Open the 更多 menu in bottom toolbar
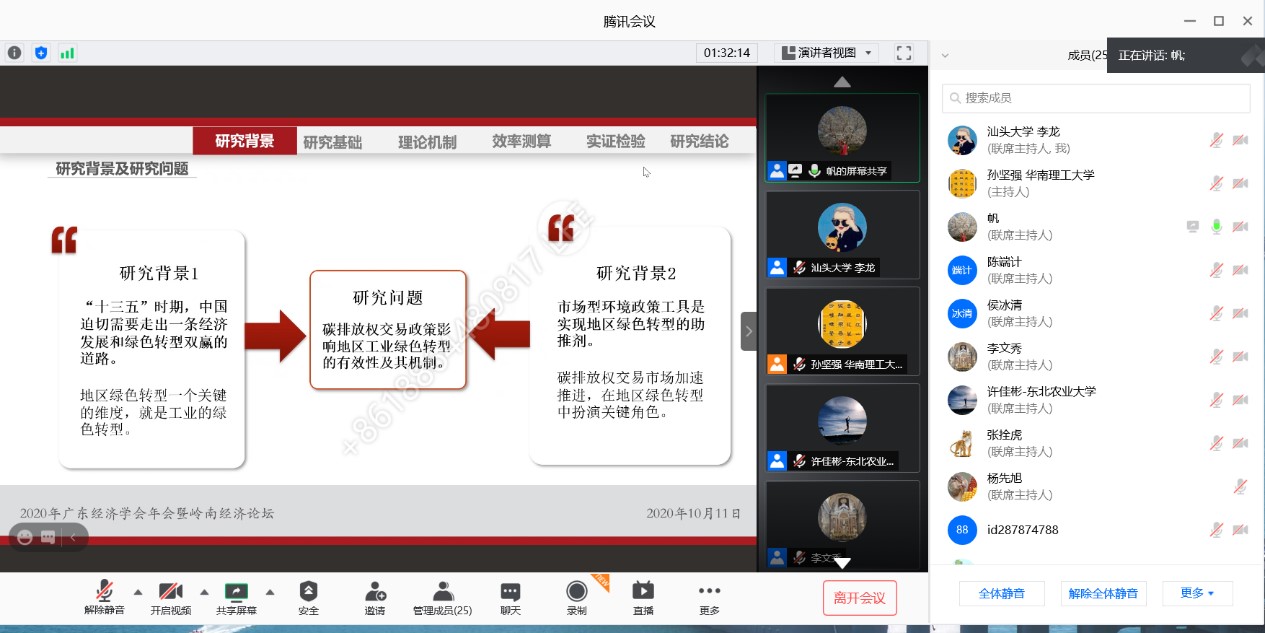This screenshot has width=1265, height=633. click(709, 591)
